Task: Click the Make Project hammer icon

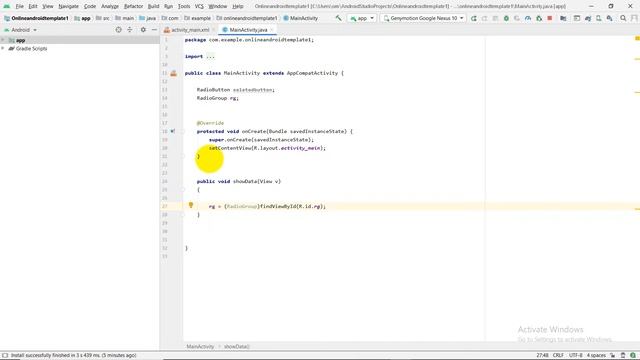Action: coord(338,18)
